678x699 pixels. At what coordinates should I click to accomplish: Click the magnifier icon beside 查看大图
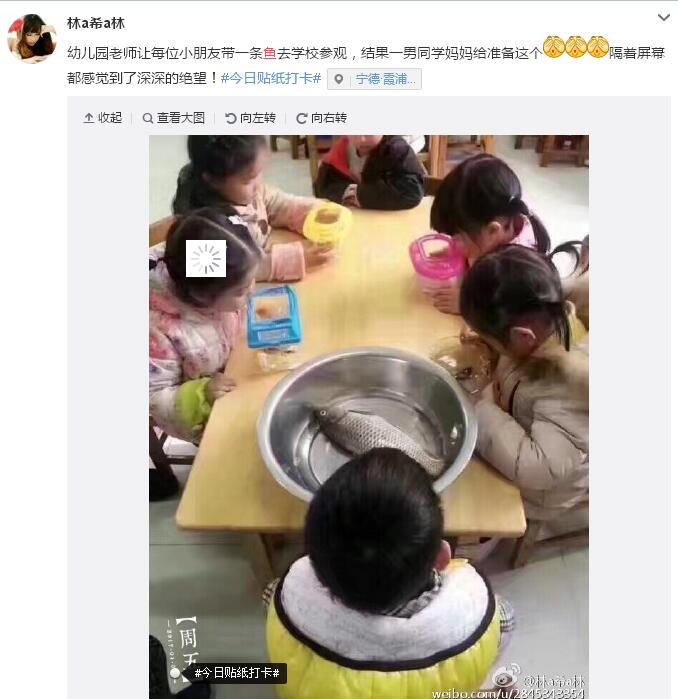click(x=148, y=118)
